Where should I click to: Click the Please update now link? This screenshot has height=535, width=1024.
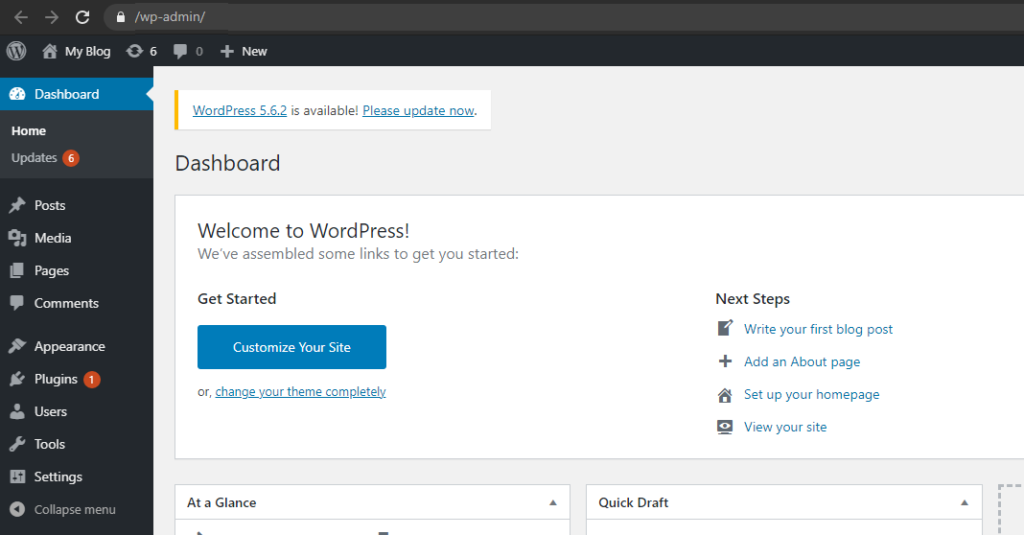(x=418, y=110)
